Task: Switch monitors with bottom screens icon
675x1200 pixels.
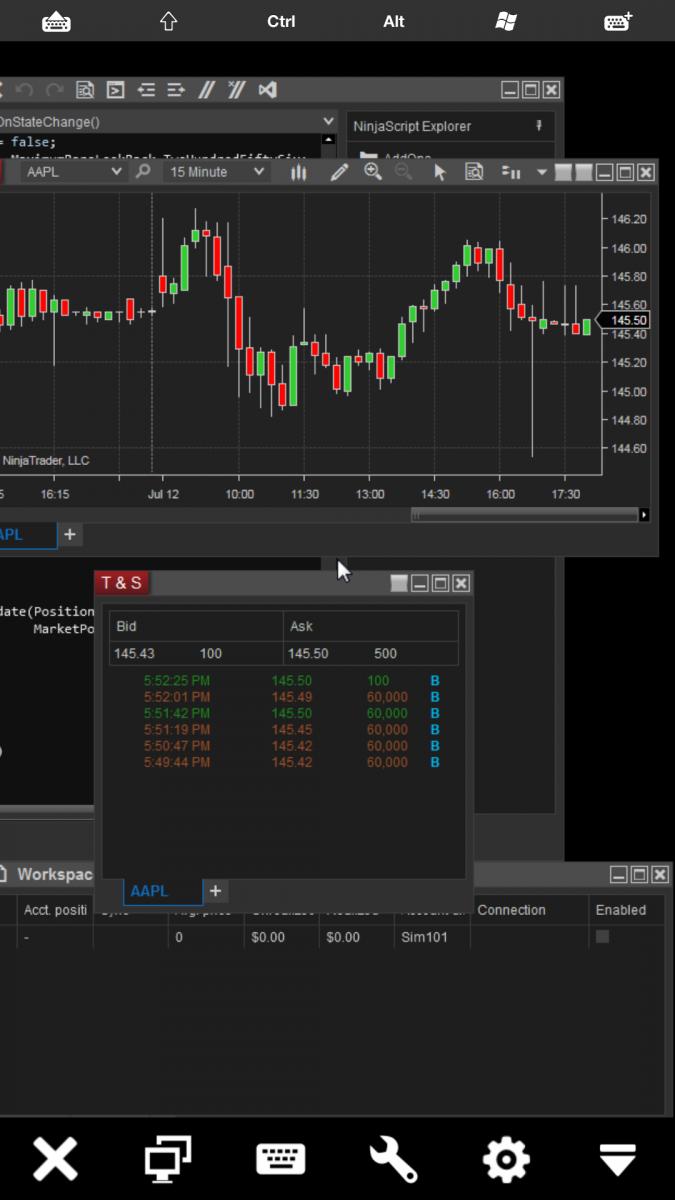Action: [168, 1160]
